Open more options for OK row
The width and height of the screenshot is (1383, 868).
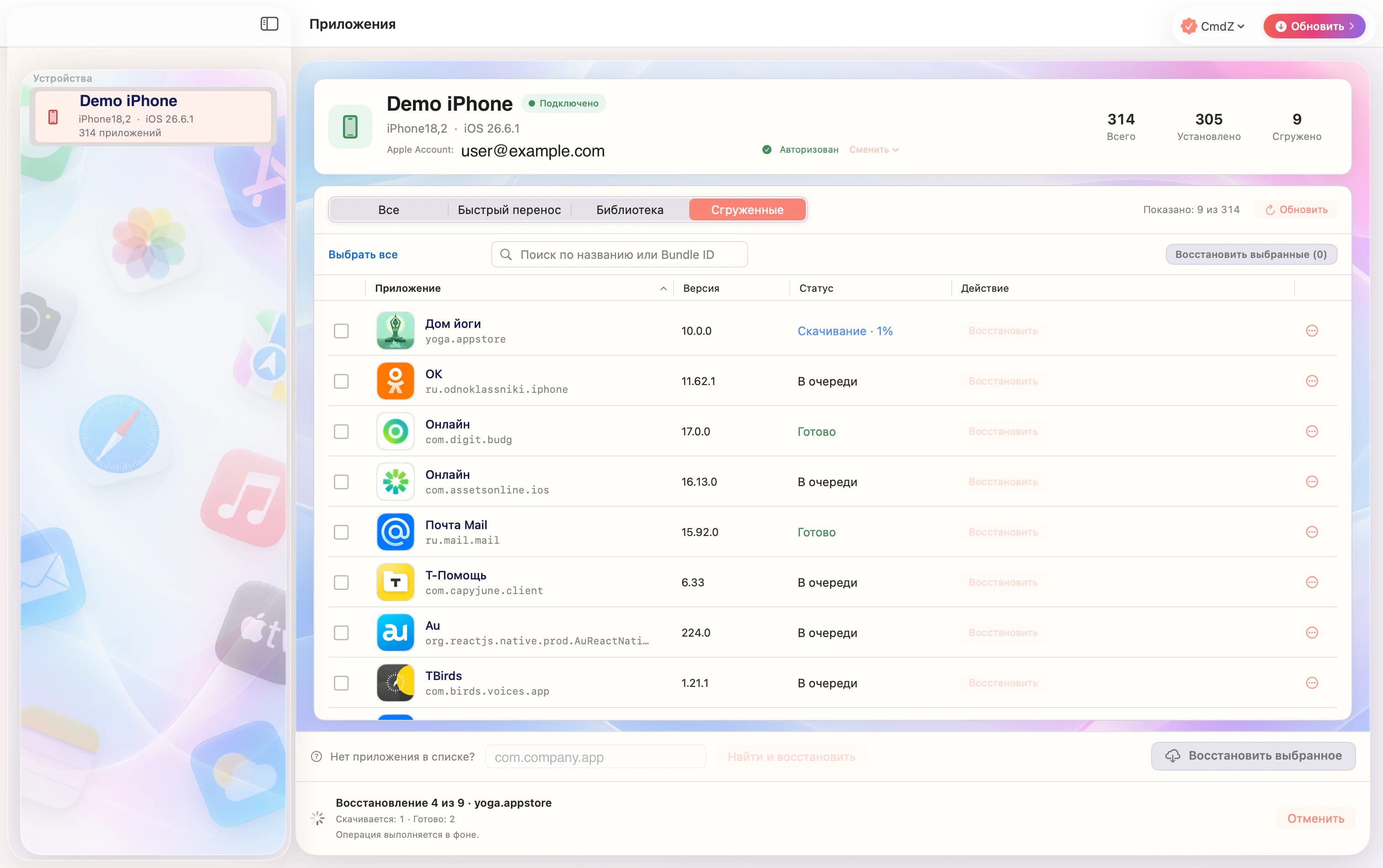[x=1312, y=381]
